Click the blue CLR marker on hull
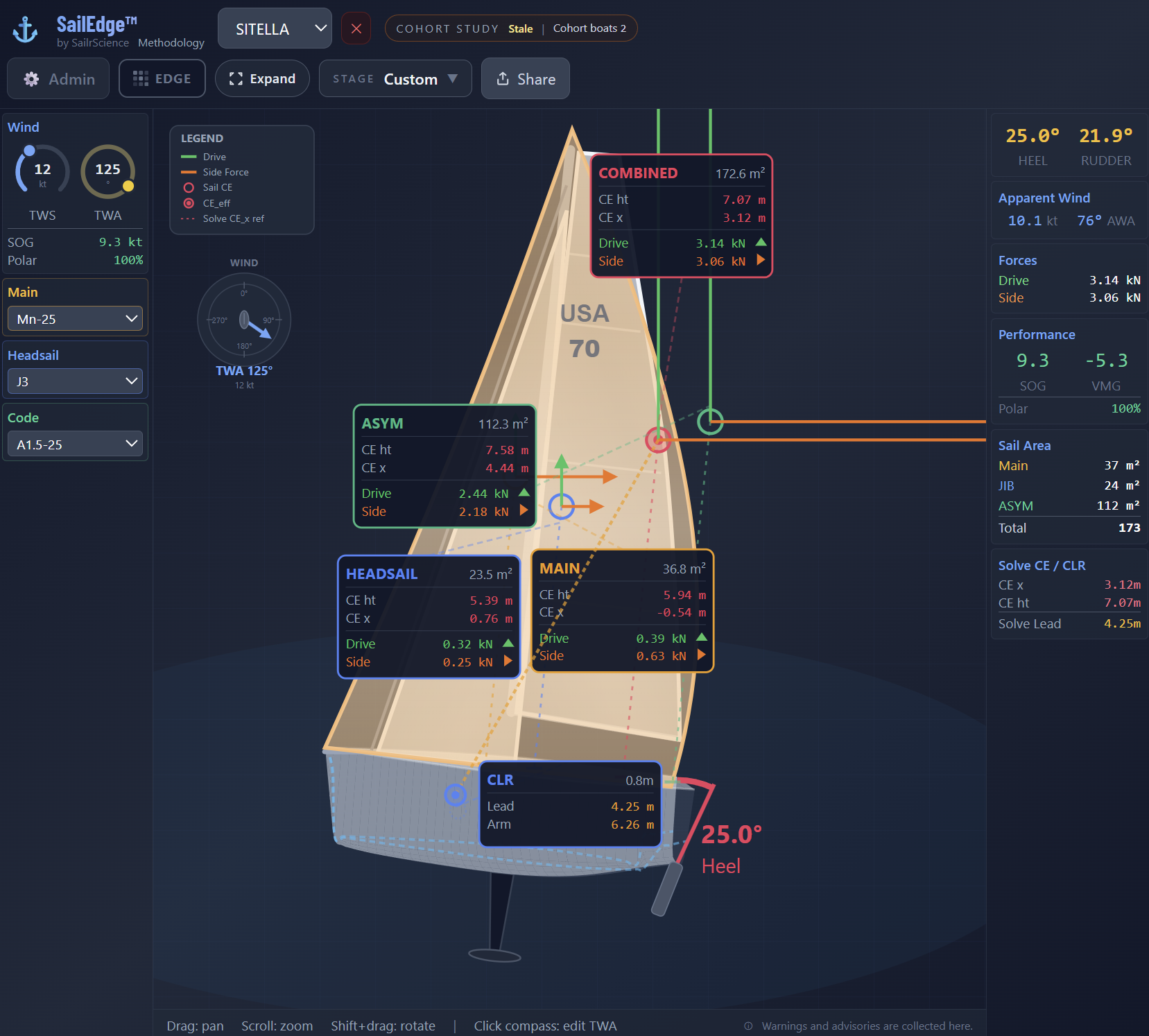This screenshot has width=1149, height=1036. (x=455, y=795)
